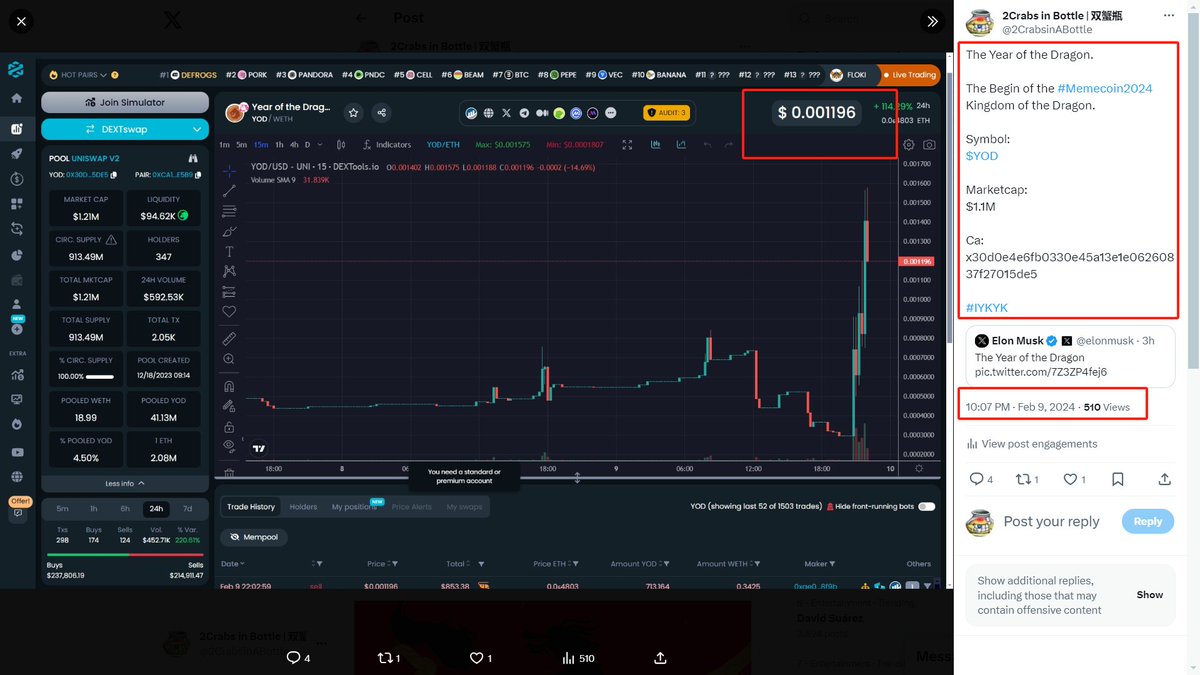Click the Join Simulator button
1200x675 pixels.
(125, 102)
